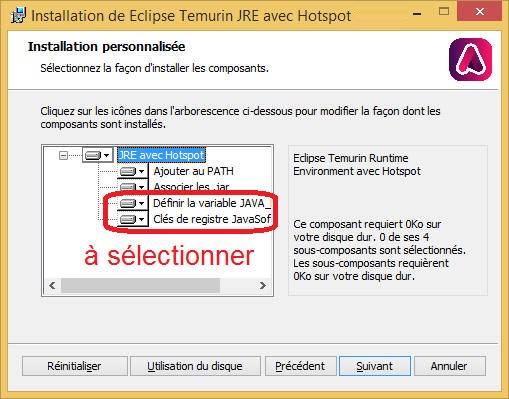Go back with the Précédent button
Screen dimensions: 509x399
tap(300, 366)
